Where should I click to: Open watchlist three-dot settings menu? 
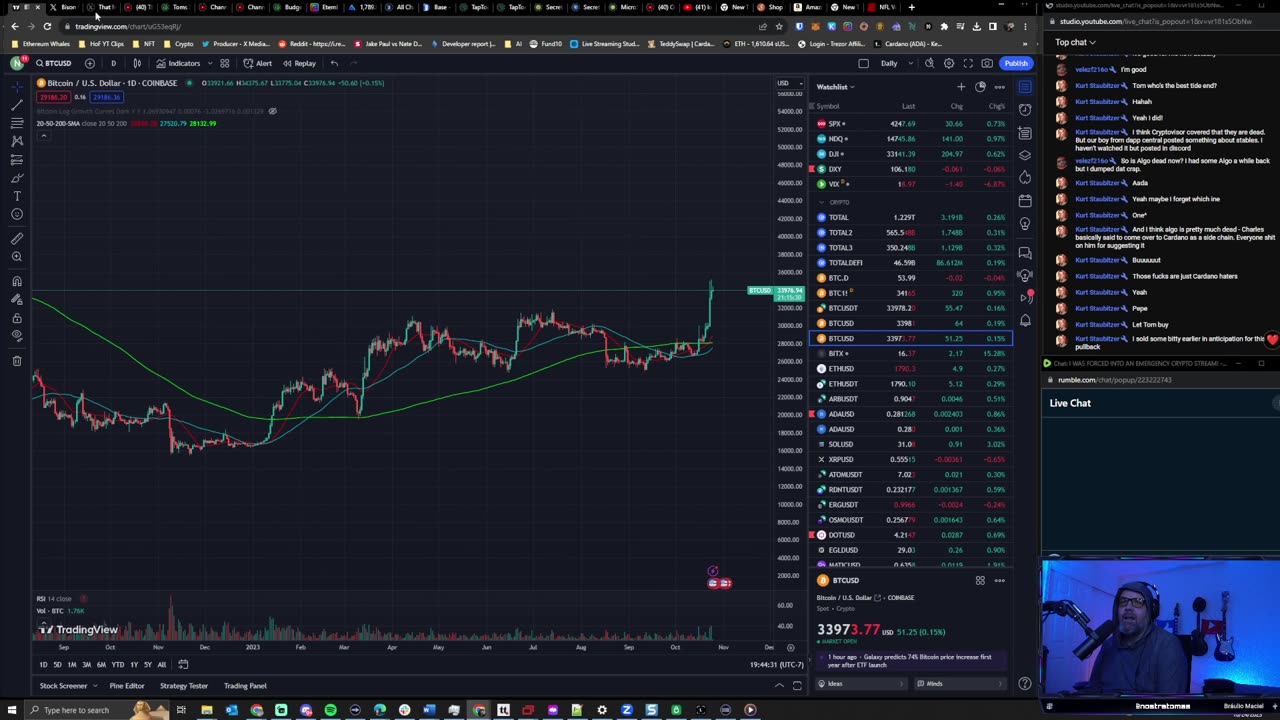[x=999, y=87]
